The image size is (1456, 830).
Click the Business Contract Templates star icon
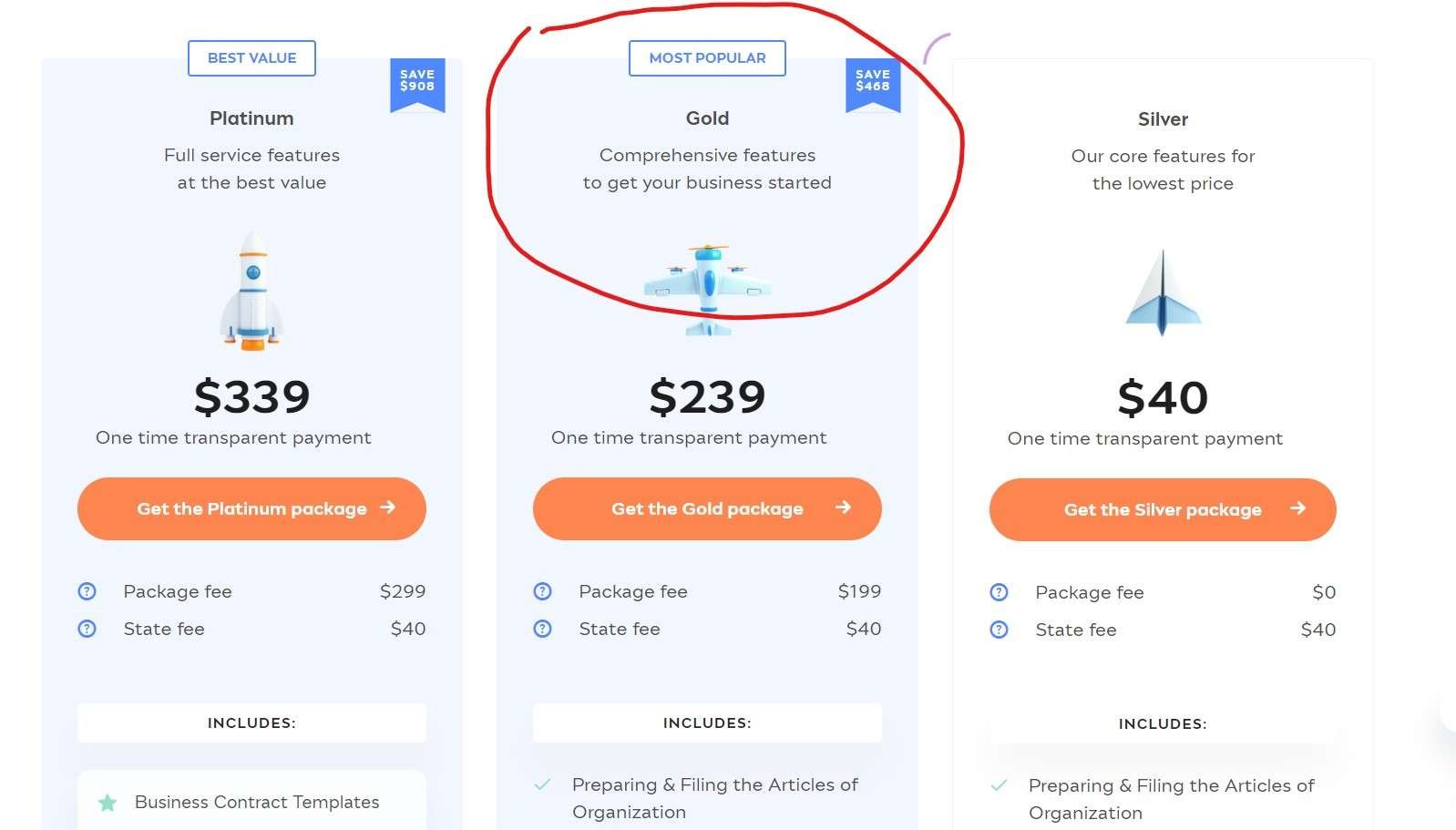(108, 803)
